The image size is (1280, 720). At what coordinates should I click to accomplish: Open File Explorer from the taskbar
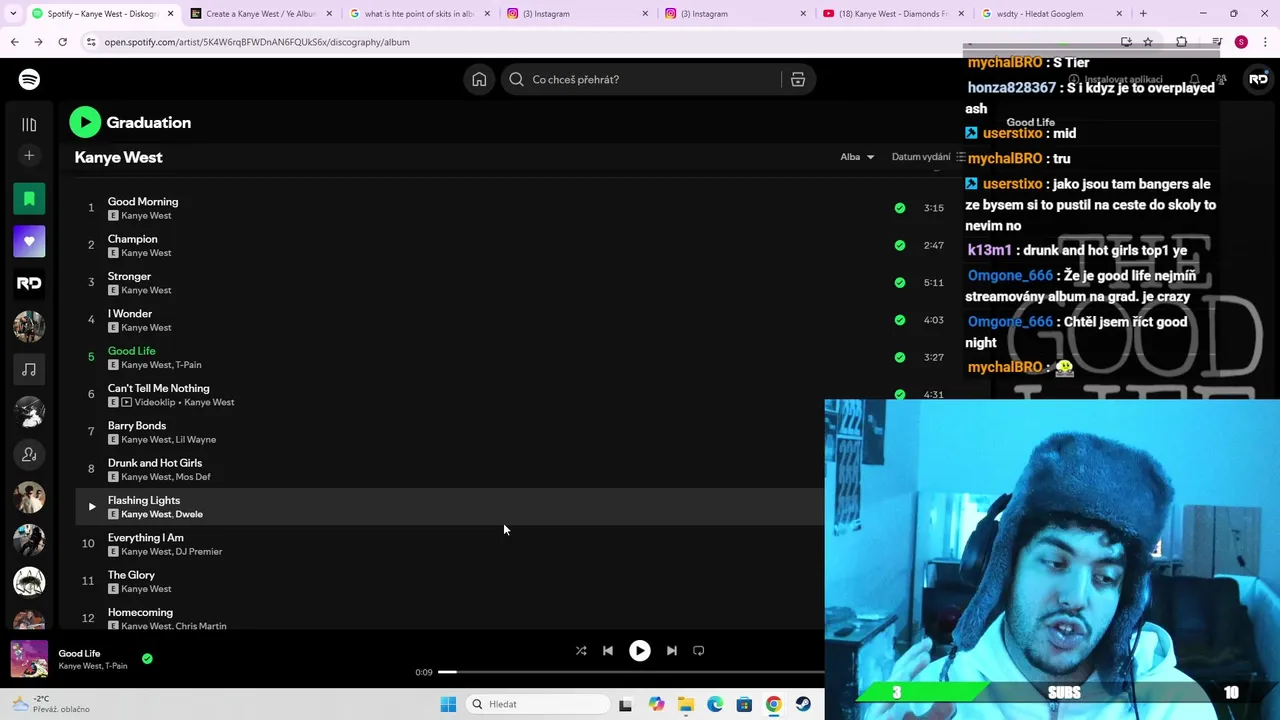[685, 704]
